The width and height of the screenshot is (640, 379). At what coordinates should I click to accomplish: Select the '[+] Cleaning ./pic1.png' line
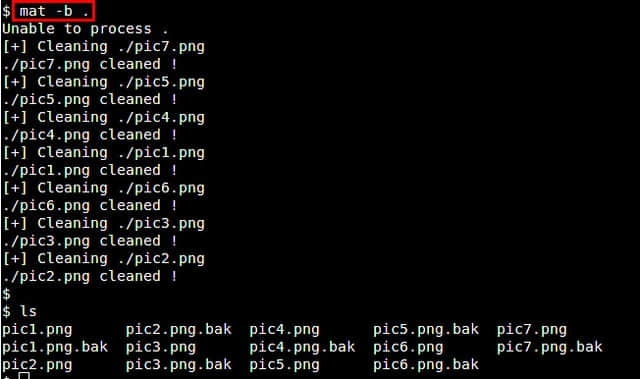(103, 153)
